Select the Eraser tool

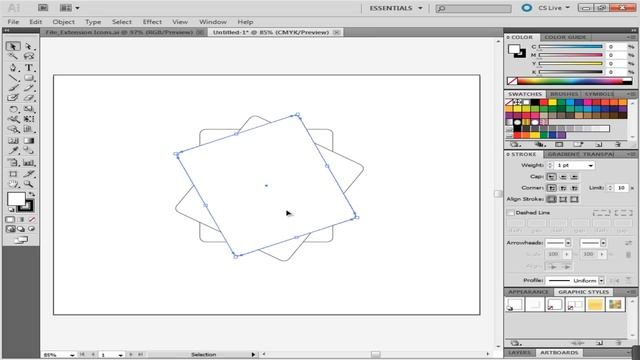tap(28, 98)
